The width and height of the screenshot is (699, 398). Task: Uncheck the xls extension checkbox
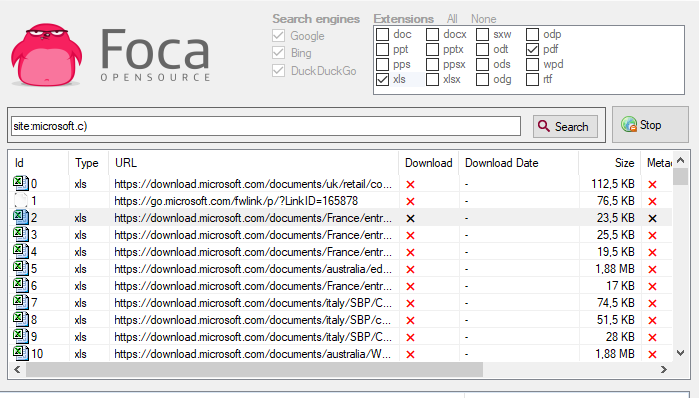pyautogui.click(x=382, y=79)
